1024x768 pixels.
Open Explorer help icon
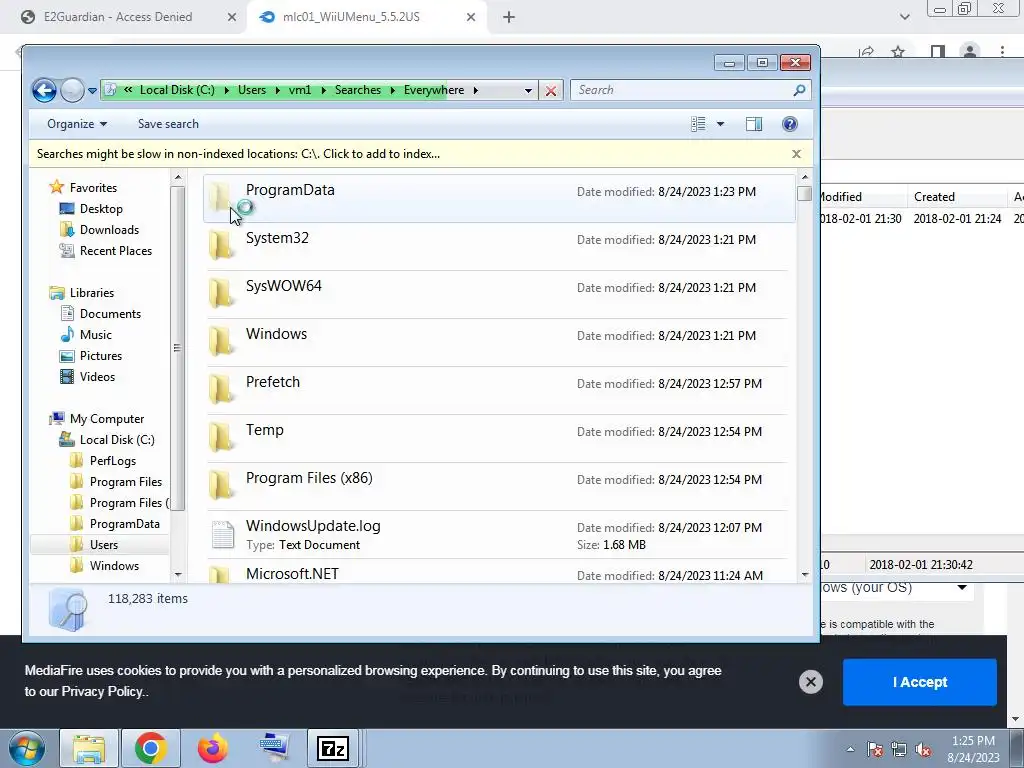click(790, 124)
